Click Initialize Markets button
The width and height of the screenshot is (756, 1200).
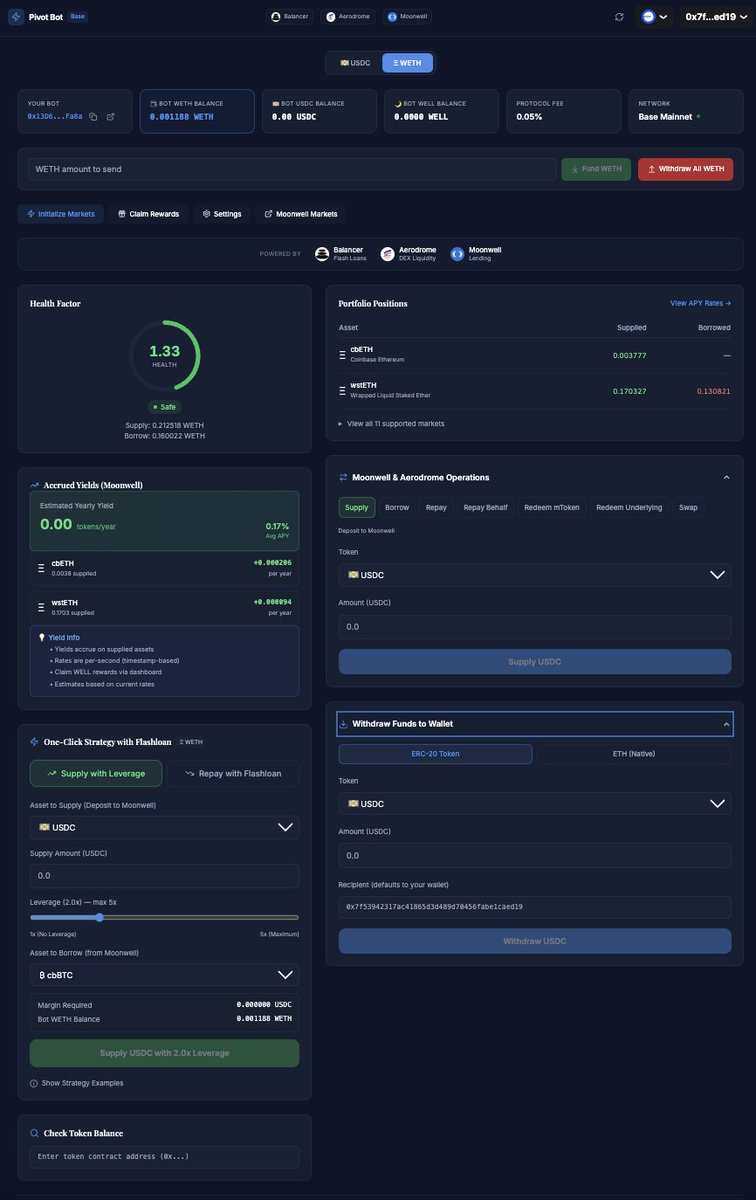pyautogui.click(x=61, y=214)
